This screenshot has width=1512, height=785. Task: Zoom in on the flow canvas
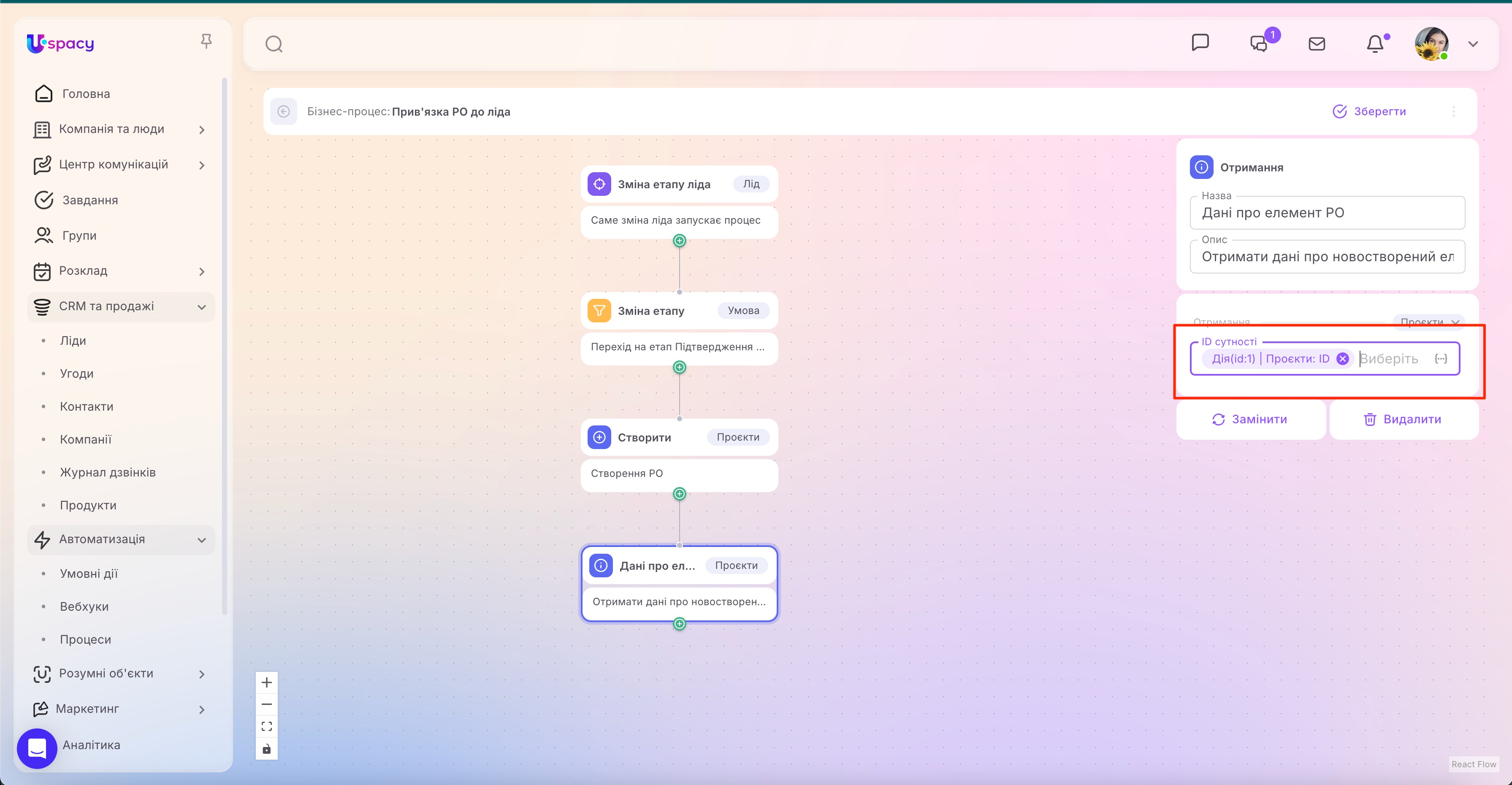click(x=266, y=682)
